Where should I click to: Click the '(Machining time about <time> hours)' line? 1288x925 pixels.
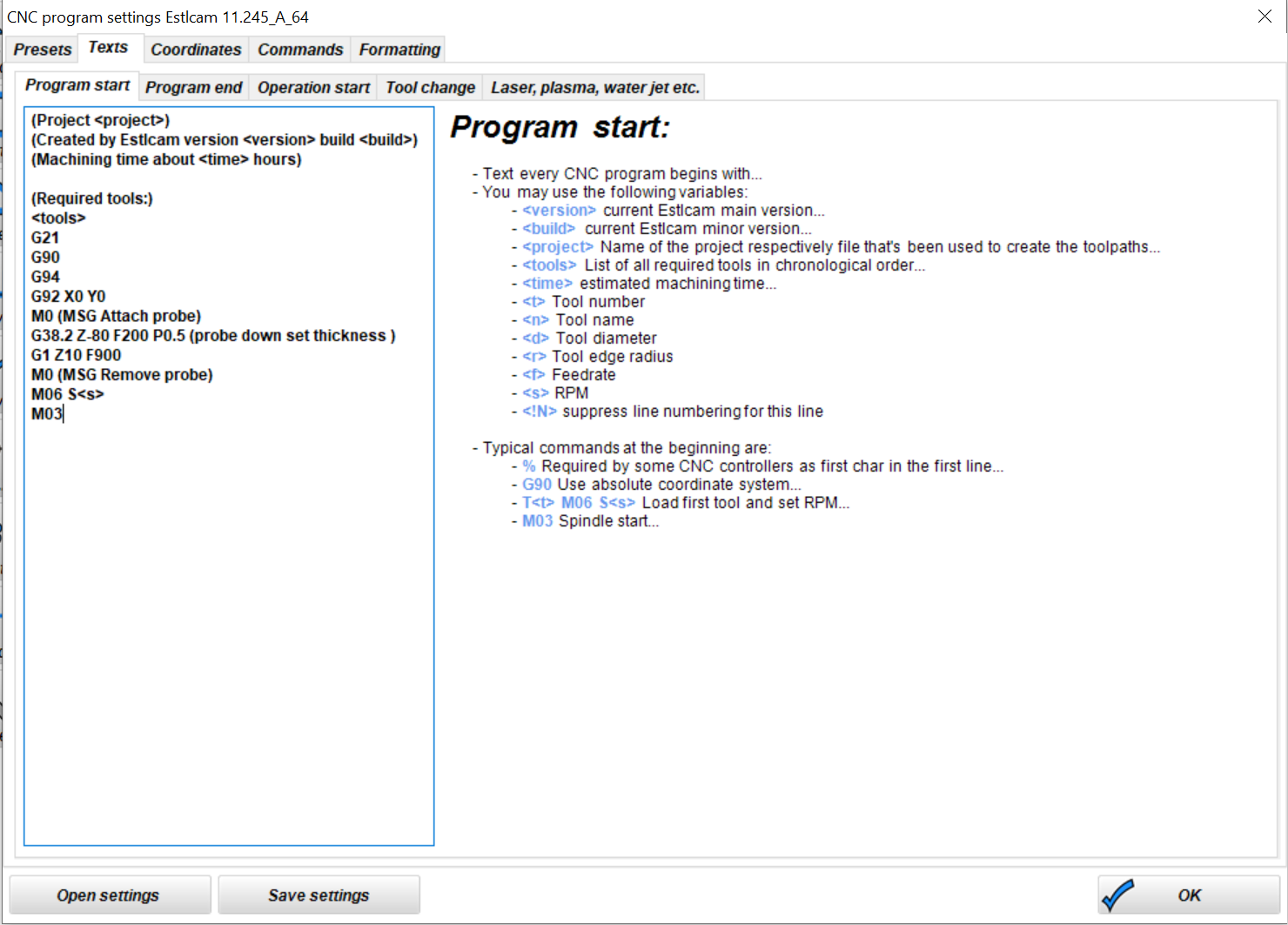[166, 159]
